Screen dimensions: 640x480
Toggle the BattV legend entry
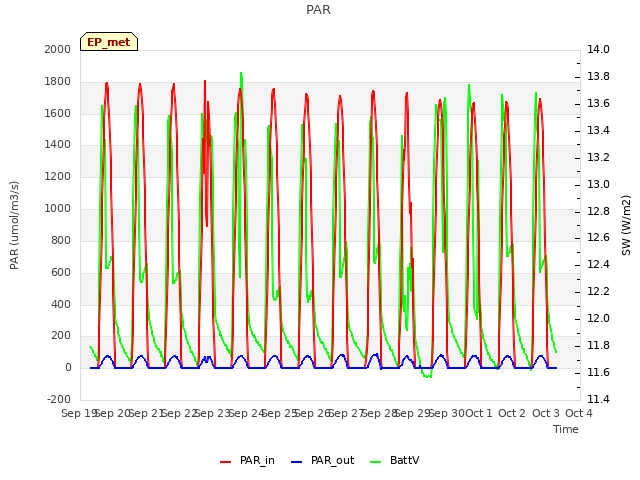(394, 460)
